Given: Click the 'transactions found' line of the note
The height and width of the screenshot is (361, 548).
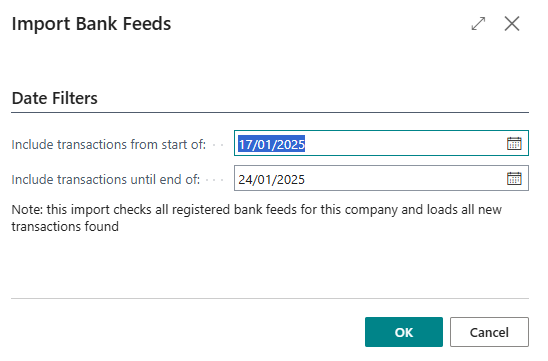Looking at the screenshot, I should tap(65, 226).
